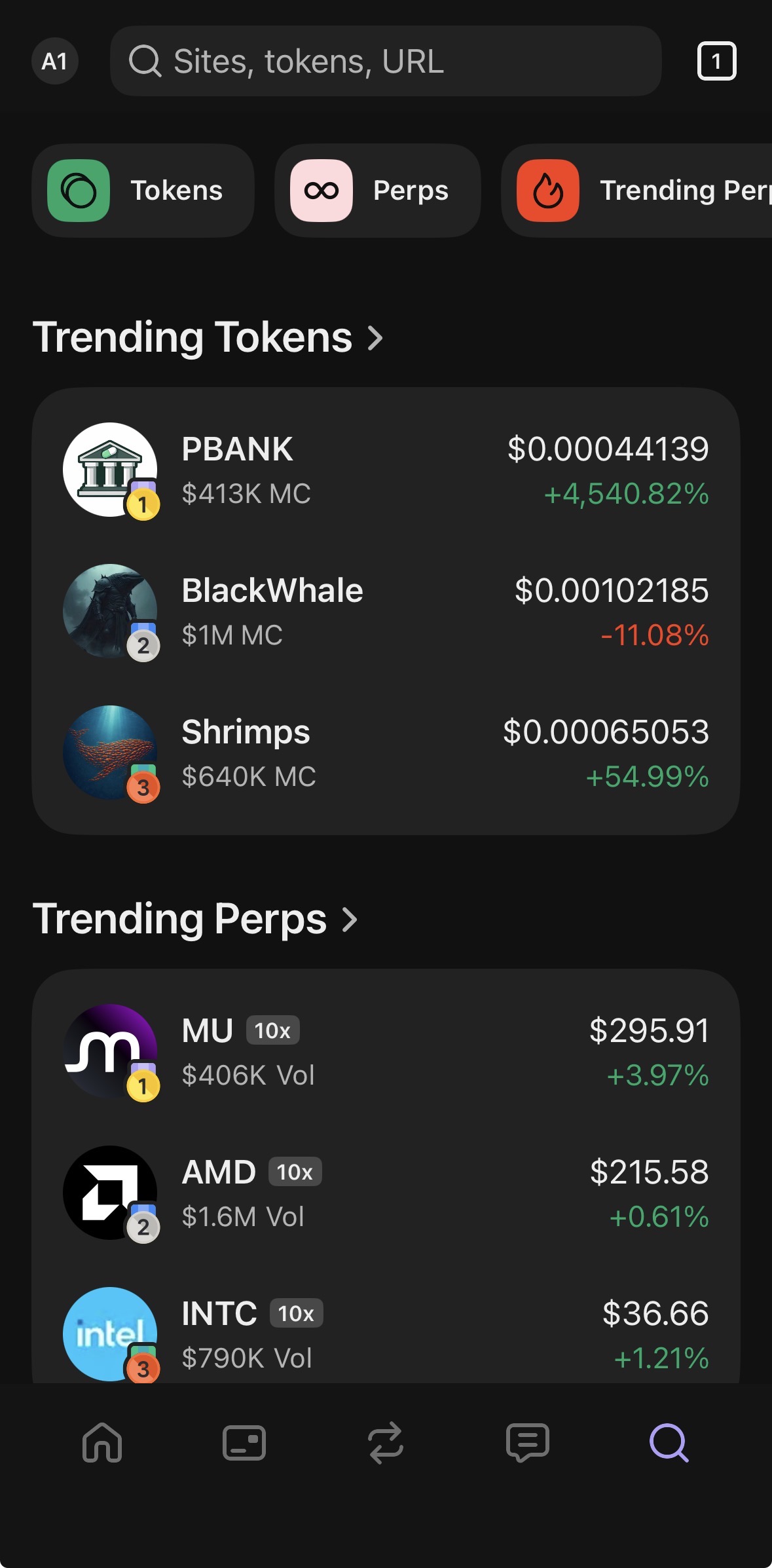Open the BlackWhale token row
Viewport: 772px width, 1568px height.
click(386, 612)
